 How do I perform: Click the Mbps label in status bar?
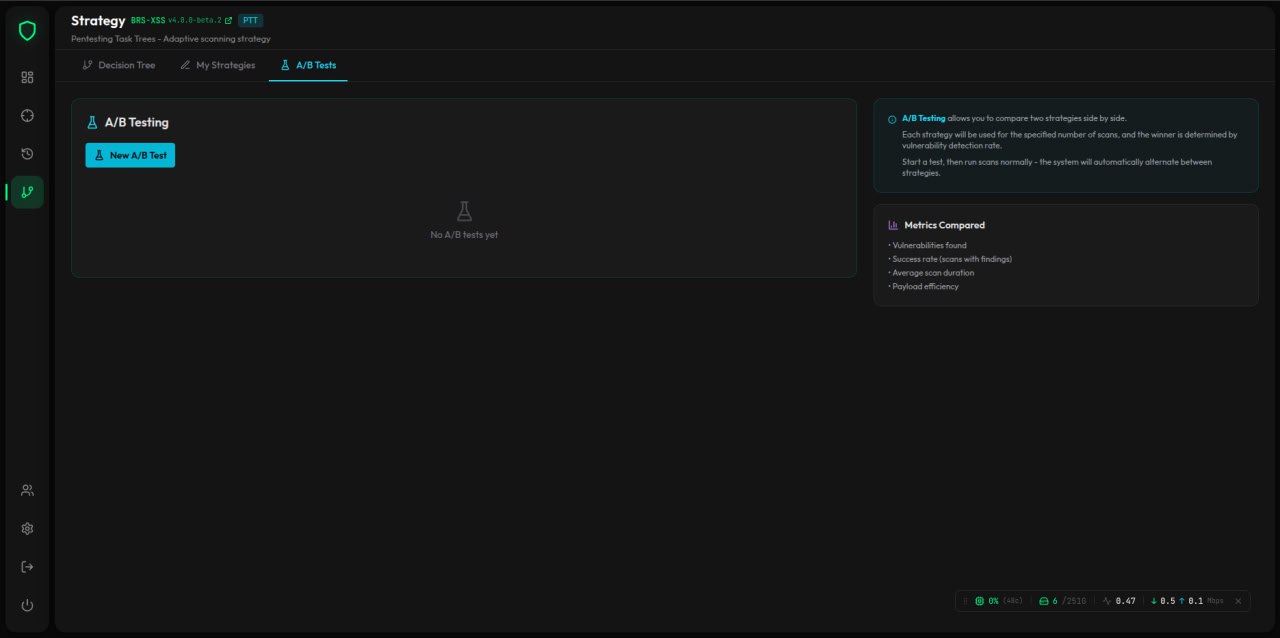[x=1215, y=601]
